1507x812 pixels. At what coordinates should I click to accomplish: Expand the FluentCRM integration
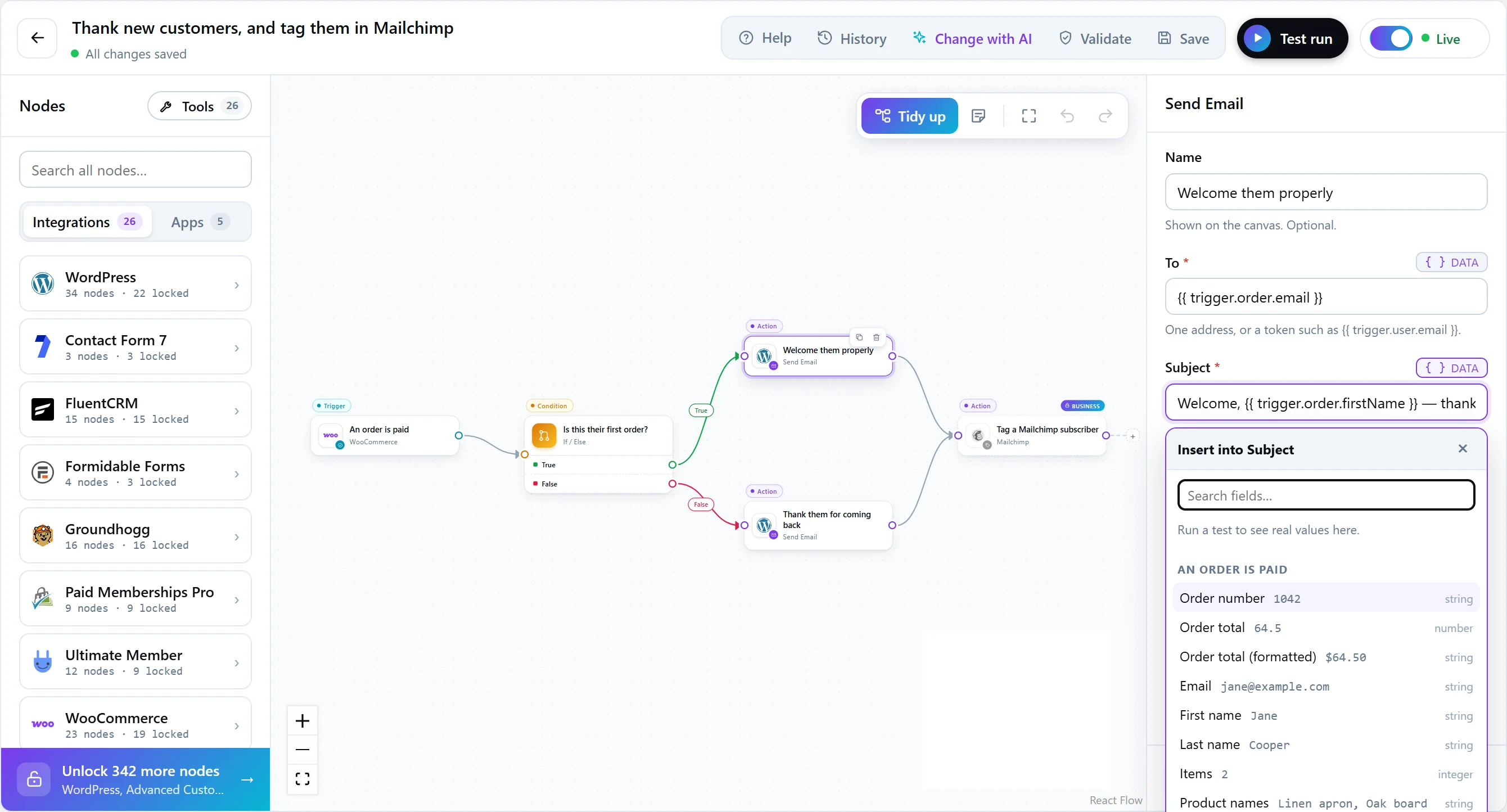(135, 409)
